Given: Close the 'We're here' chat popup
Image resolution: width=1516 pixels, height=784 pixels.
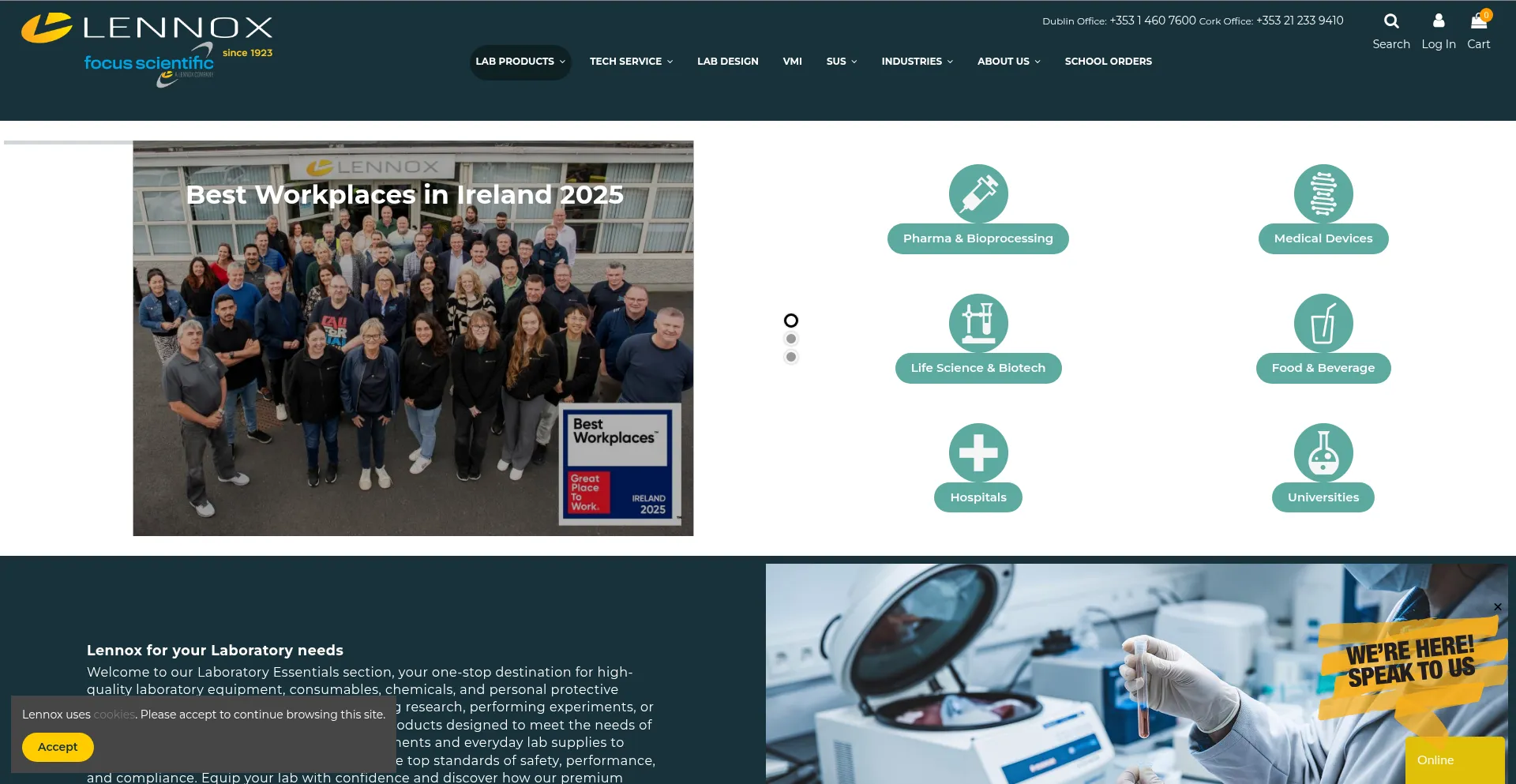Looking at the screenshot, I should tap(1497, 607).
